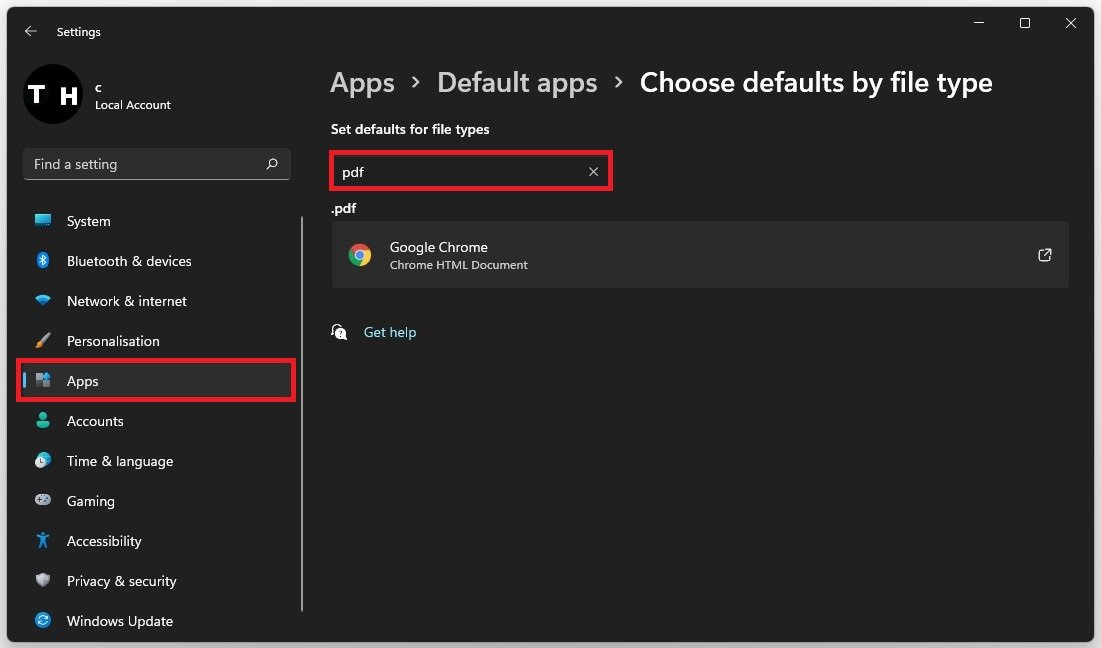The image size is (1101, 648).
Task: Navigate to Apps breadcrumb
Action: click(362, 83)
